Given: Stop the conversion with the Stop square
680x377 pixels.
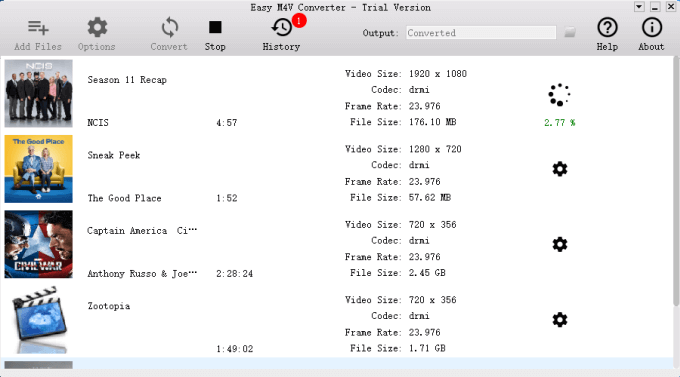Looking at the screenshot, I should [x=215, y=27].
